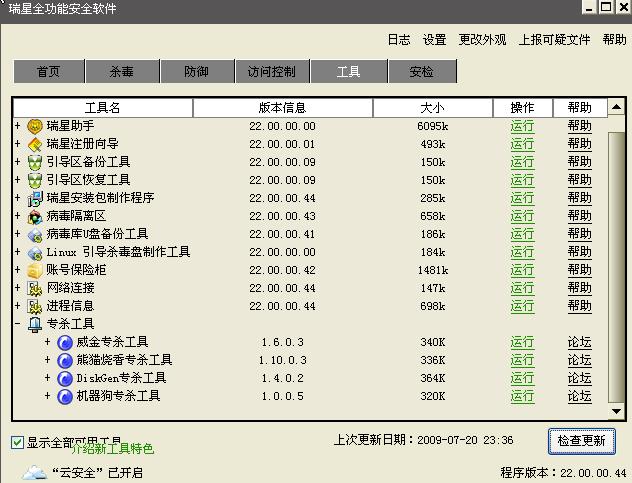Click the scrollbar up arrow
Viewport: 632px width, 483px height.
(x=616, y=107)
